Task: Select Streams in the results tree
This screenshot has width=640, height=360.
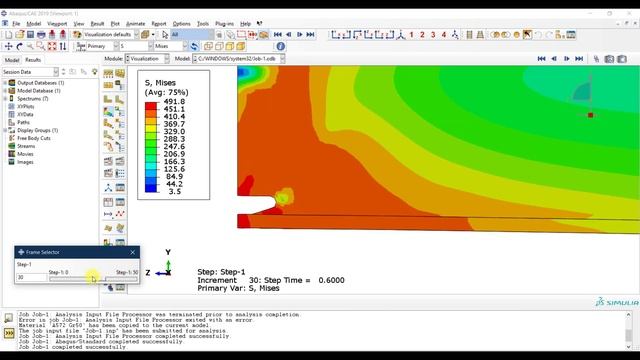Action: tap(26, 146)
